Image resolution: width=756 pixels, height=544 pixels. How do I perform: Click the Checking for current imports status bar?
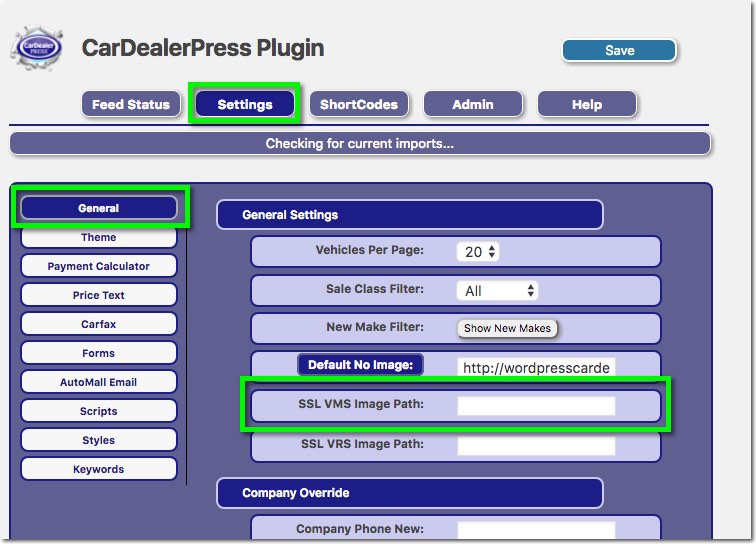click(x=360, y=144)
